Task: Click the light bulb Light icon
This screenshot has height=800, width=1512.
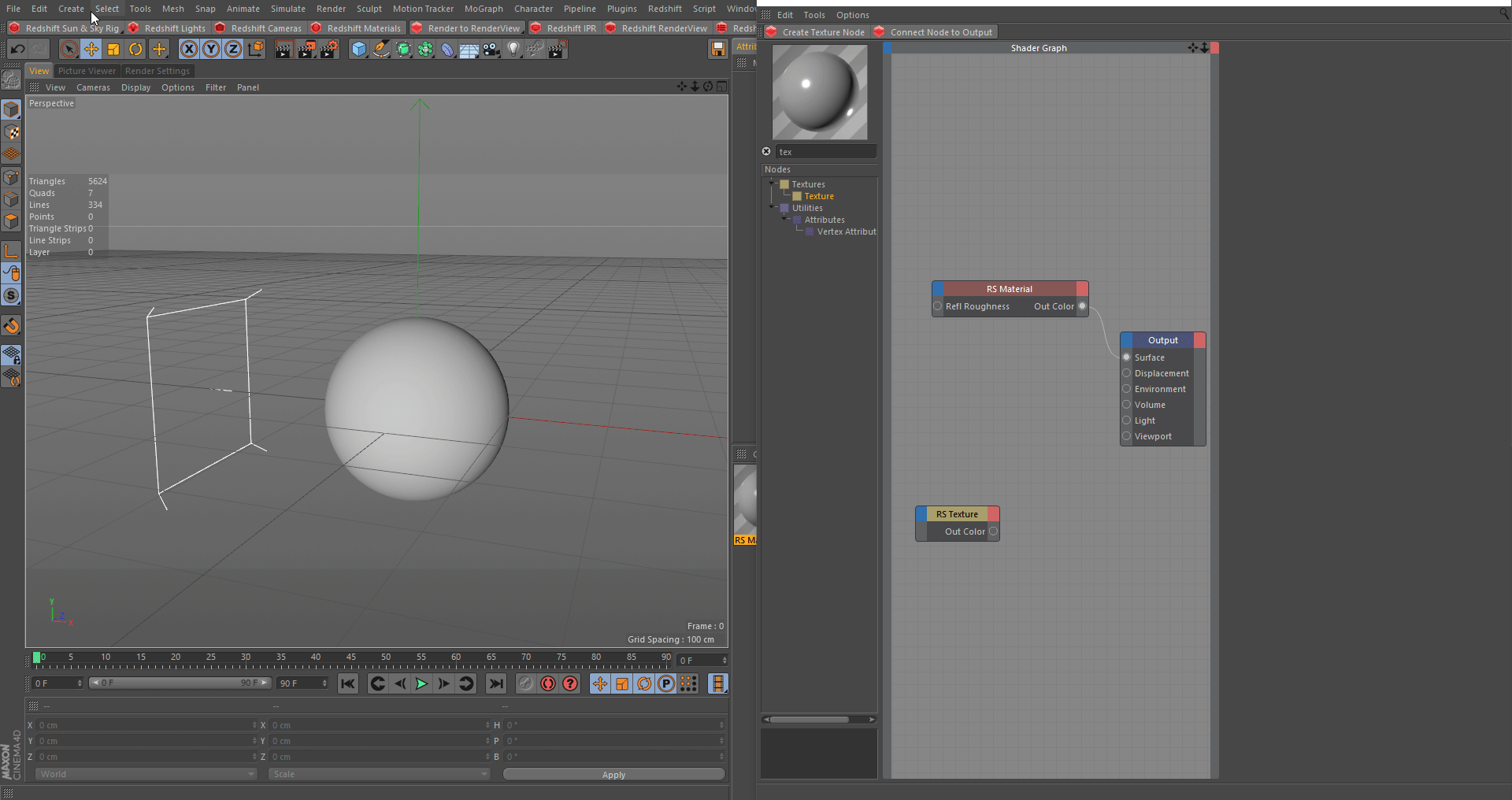Action: click(x=513, y=50)
